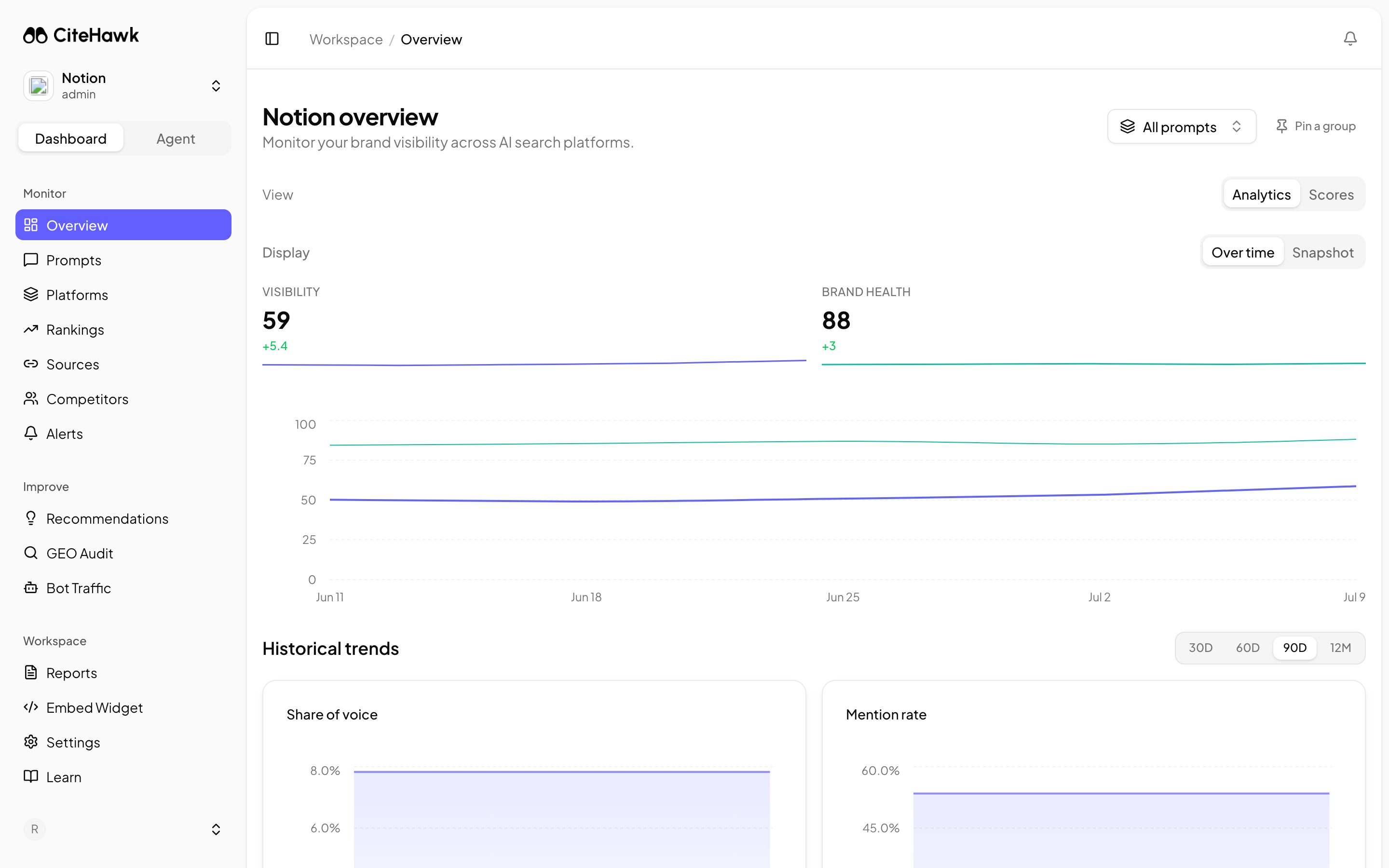Choose the 30D range
Image resolution: width=1389 pixels, height=868 pixels.
click(x=1200, y=648)
